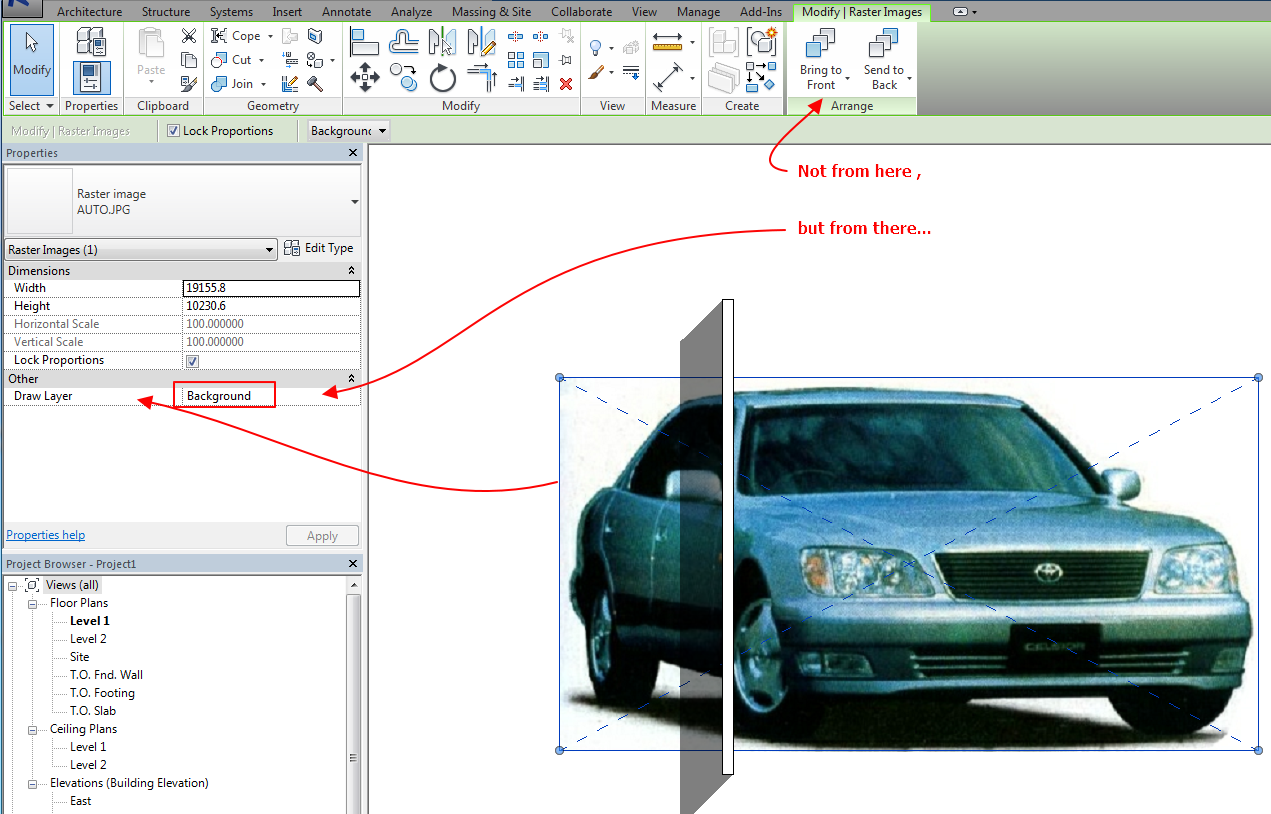
Task: Activate the Rotate tool
Action: click(x=443, y=78)
